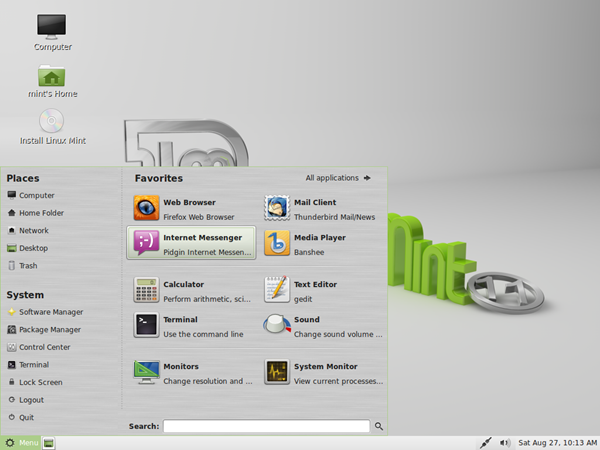Viewport: 600px width, 450px height.
Task: Launch Thunderbird Mail Client icon
Action: (x=277, y=208)
